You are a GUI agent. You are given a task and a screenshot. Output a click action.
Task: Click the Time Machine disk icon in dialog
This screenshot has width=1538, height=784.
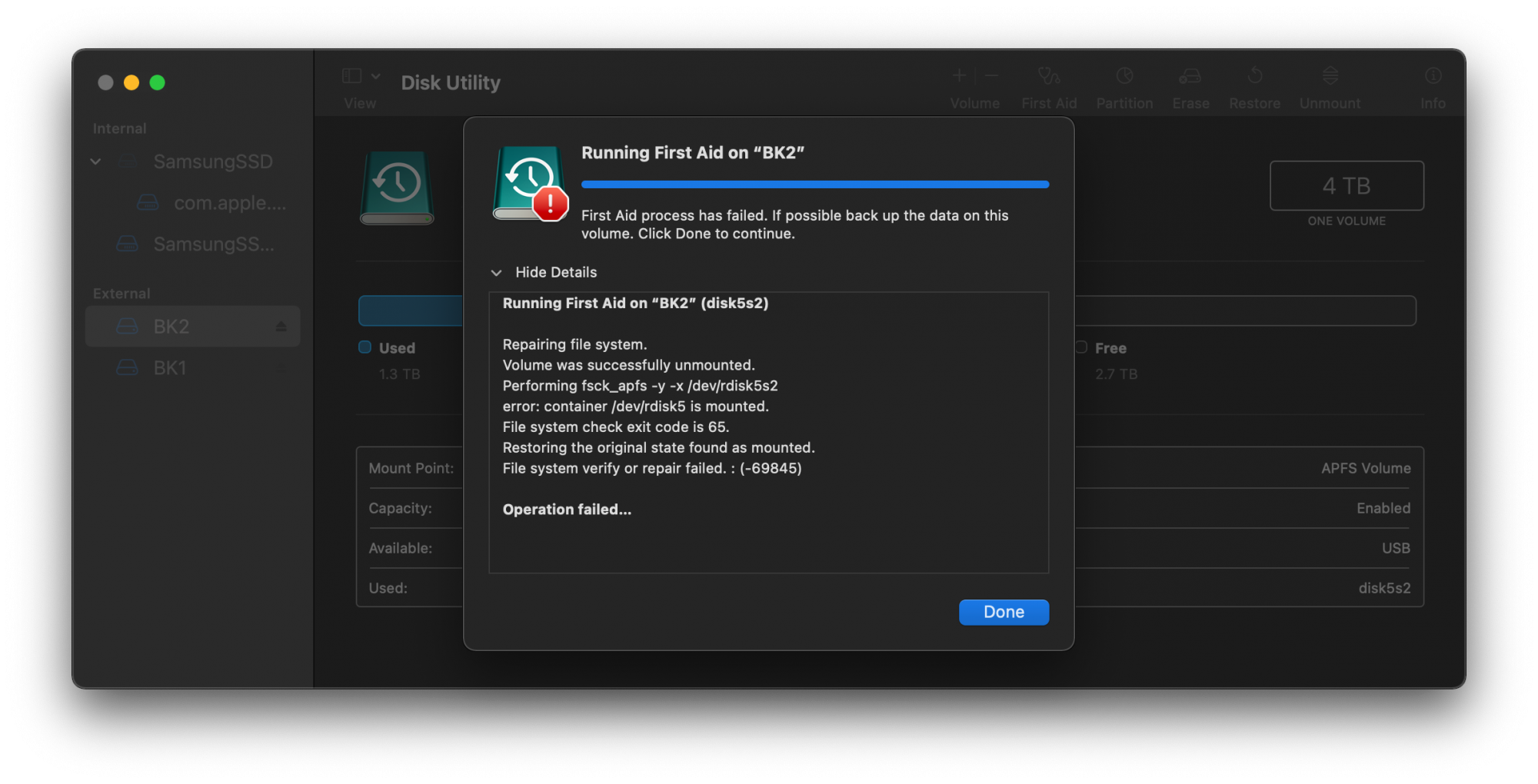coord(531,184)
